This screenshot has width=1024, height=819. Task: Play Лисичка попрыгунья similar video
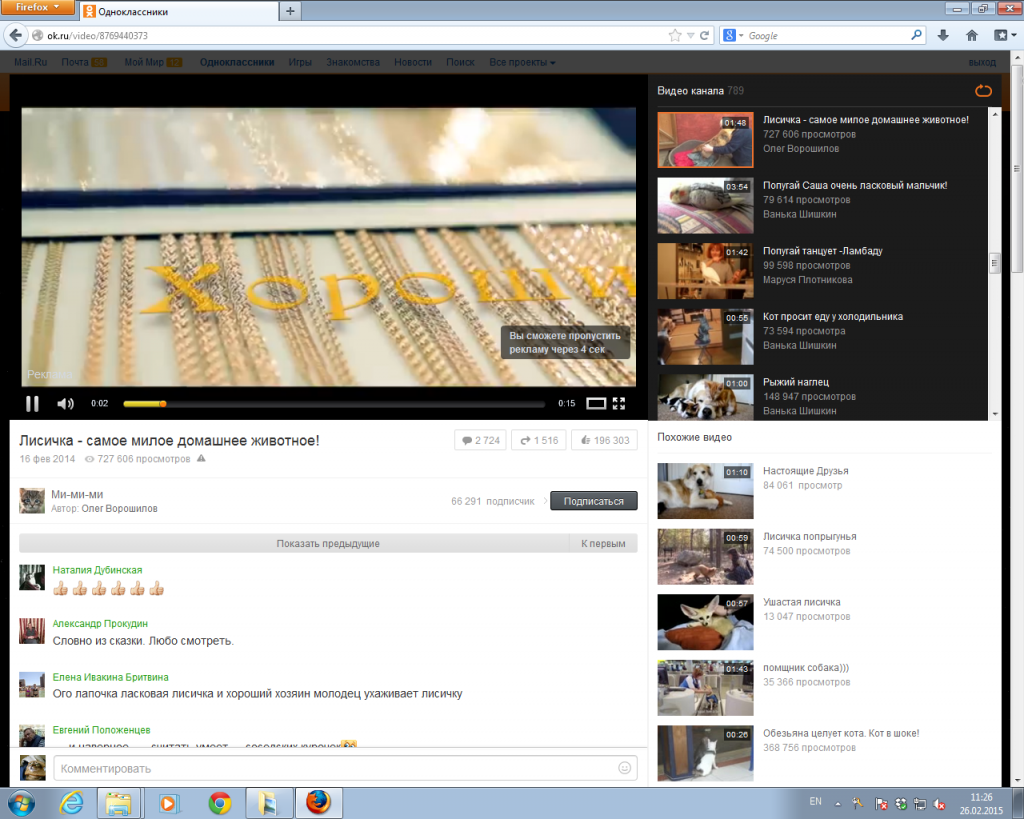pyautogui.click(x=705, y=556)
